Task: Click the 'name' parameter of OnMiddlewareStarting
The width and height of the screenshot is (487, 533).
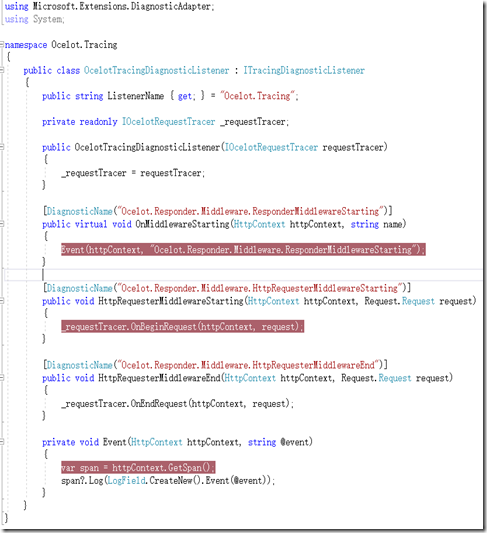Action: point(393,224)
